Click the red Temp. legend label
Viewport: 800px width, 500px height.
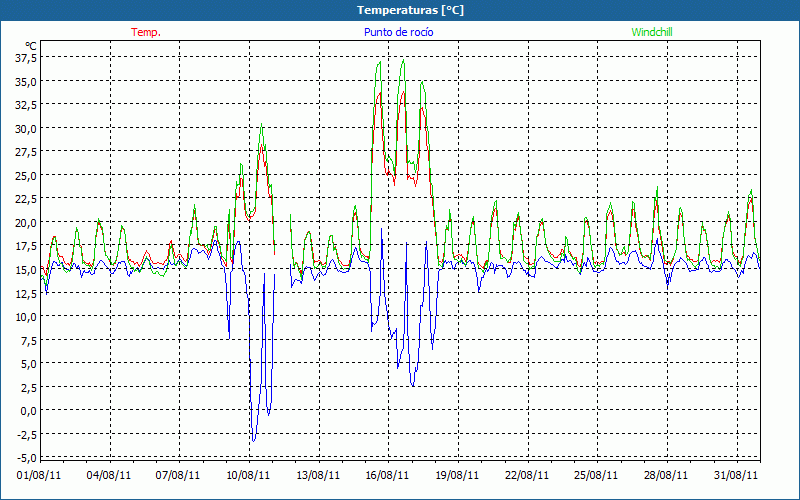click(146, 32)
